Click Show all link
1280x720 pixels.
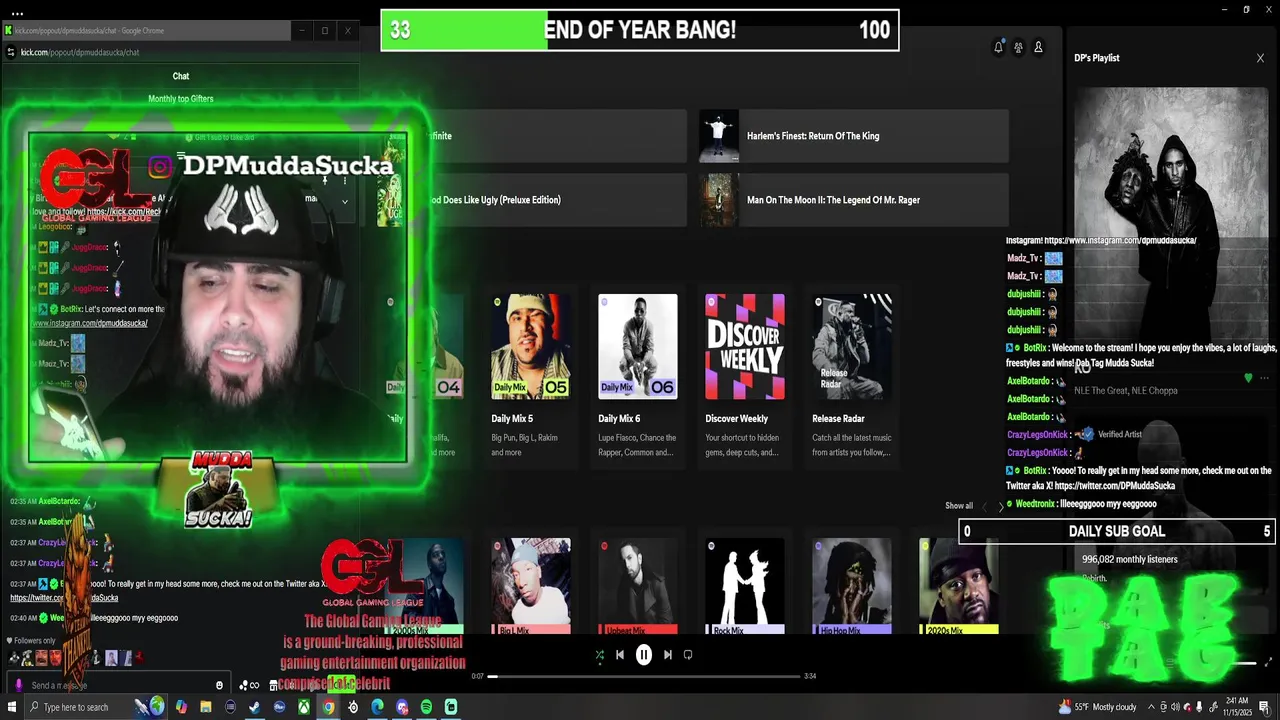959,506
